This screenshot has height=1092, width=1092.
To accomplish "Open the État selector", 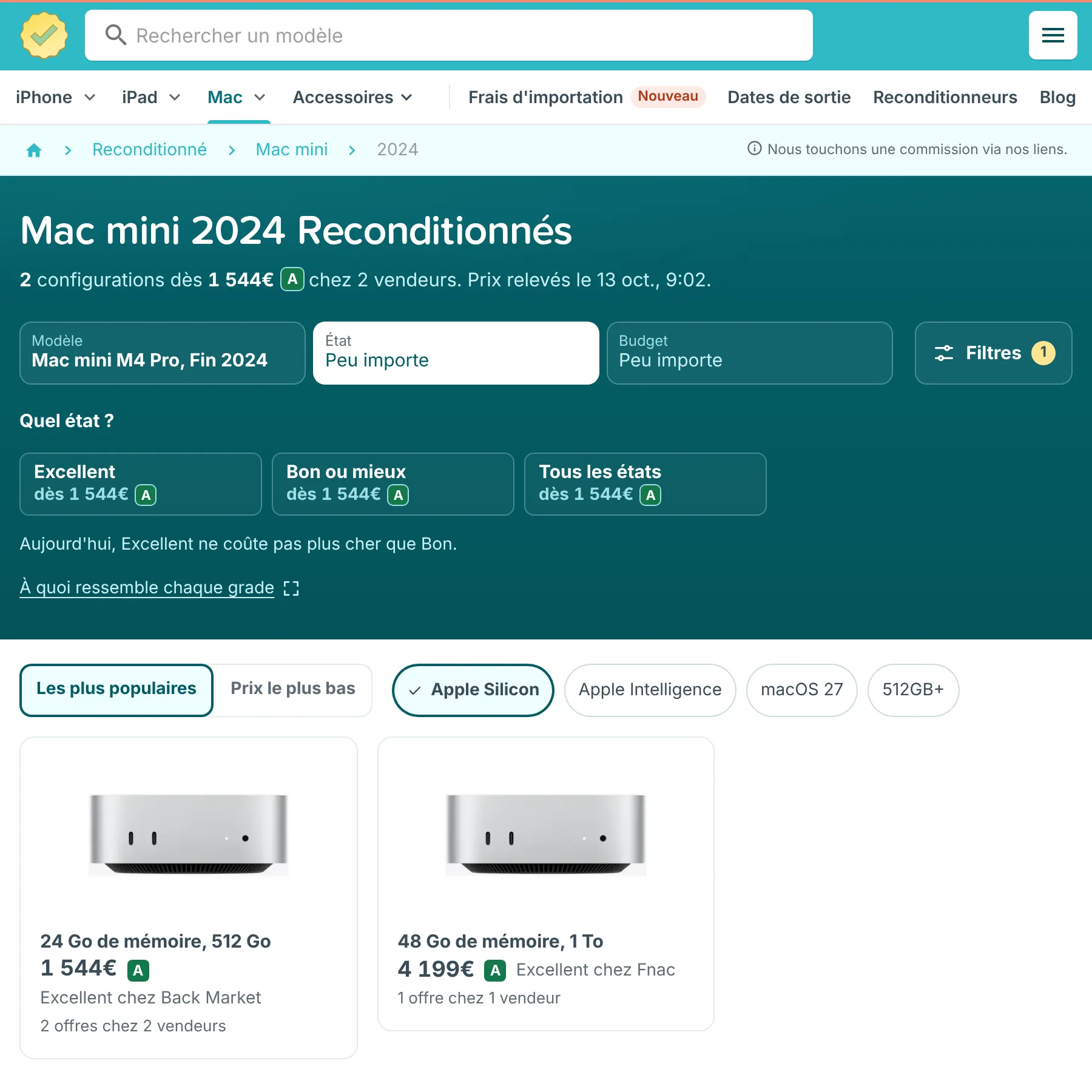I will pyautogui.click(x=456, y=353).
